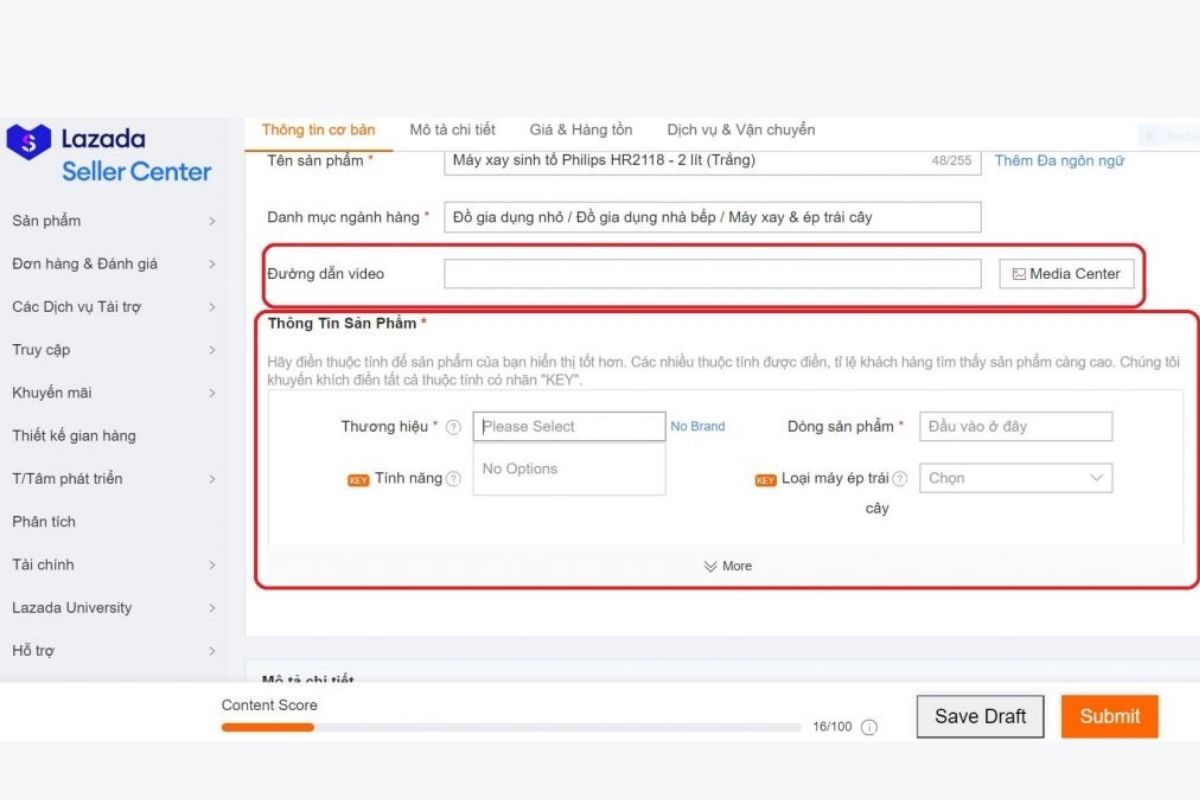This screenshot has height=800, width=1200.
Task: Click the Tính năng help question icon
Action: tap(453, 479)
